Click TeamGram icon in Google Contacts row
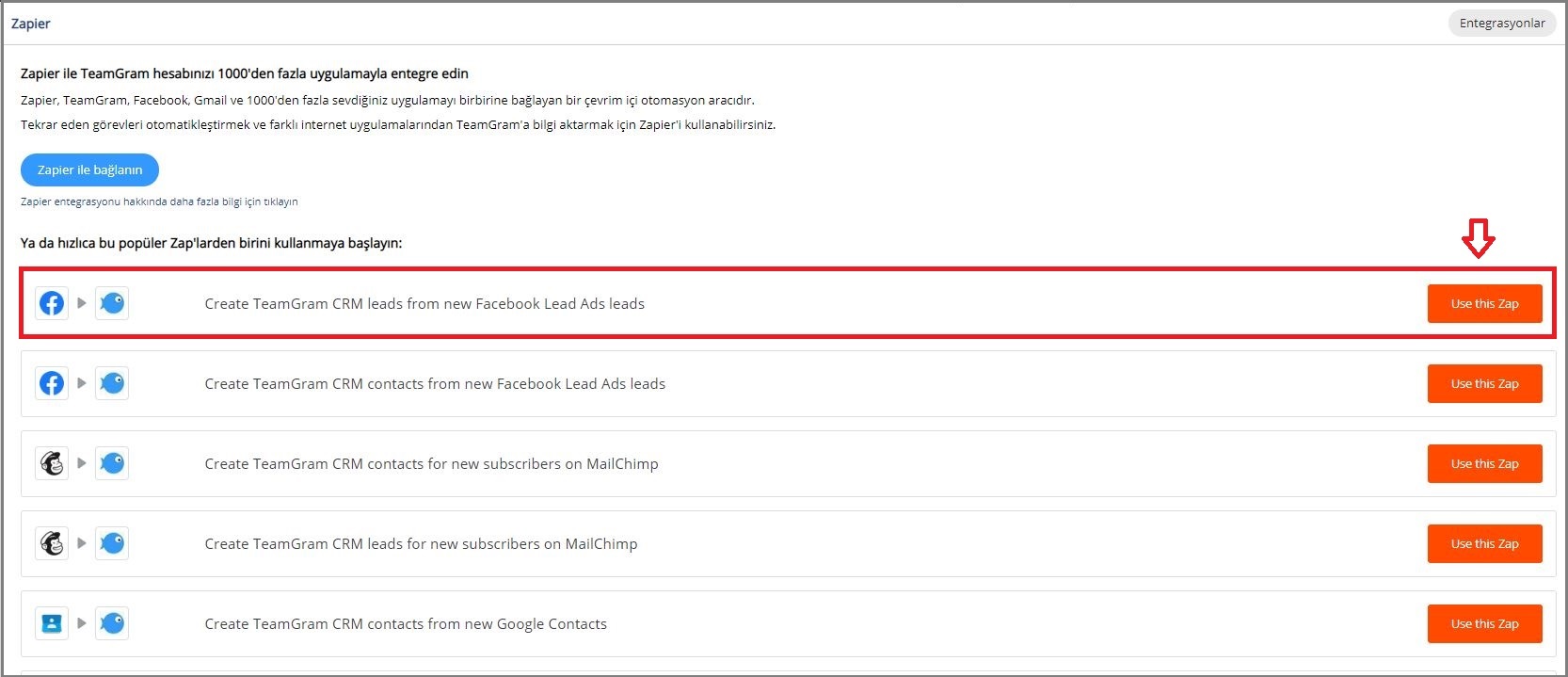The width and height of the screenshot is (1568, 677). pyautogui.click(x=112, y=623)
